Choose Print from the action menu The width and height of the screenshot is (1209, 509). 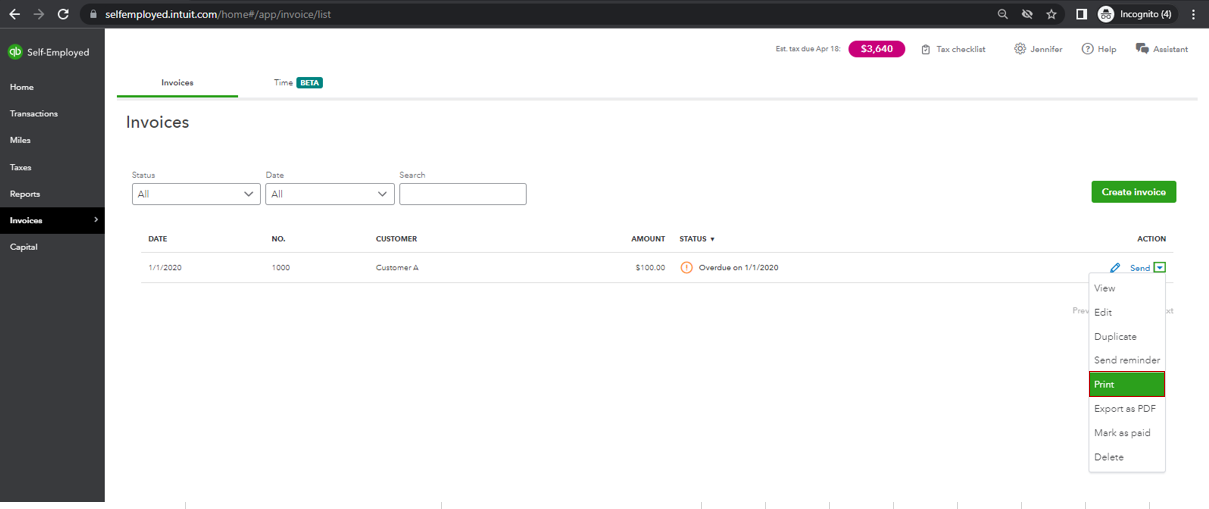(1127, 384)
